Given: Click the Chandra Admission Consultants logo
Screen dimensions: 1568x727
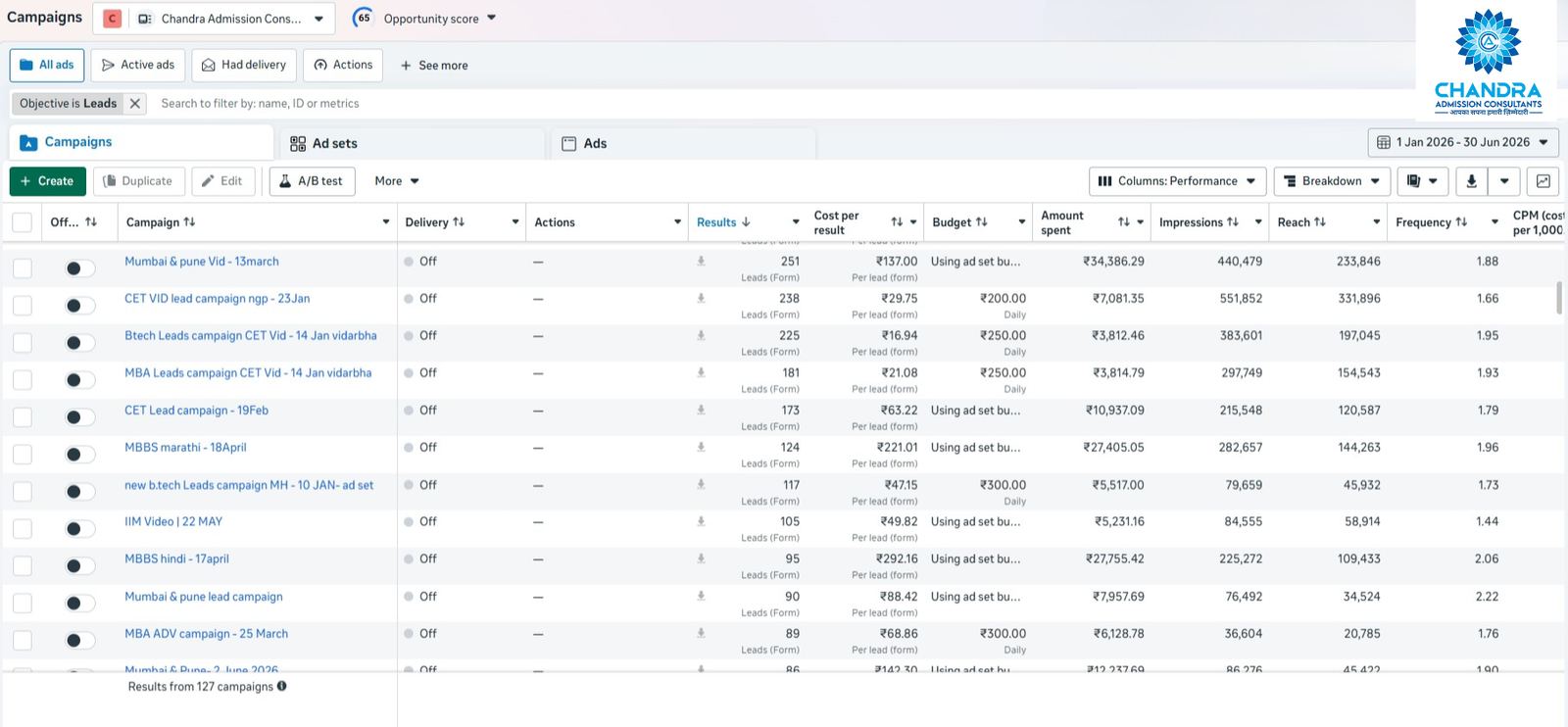Looking at the screenshot, I should [1488, 62].
